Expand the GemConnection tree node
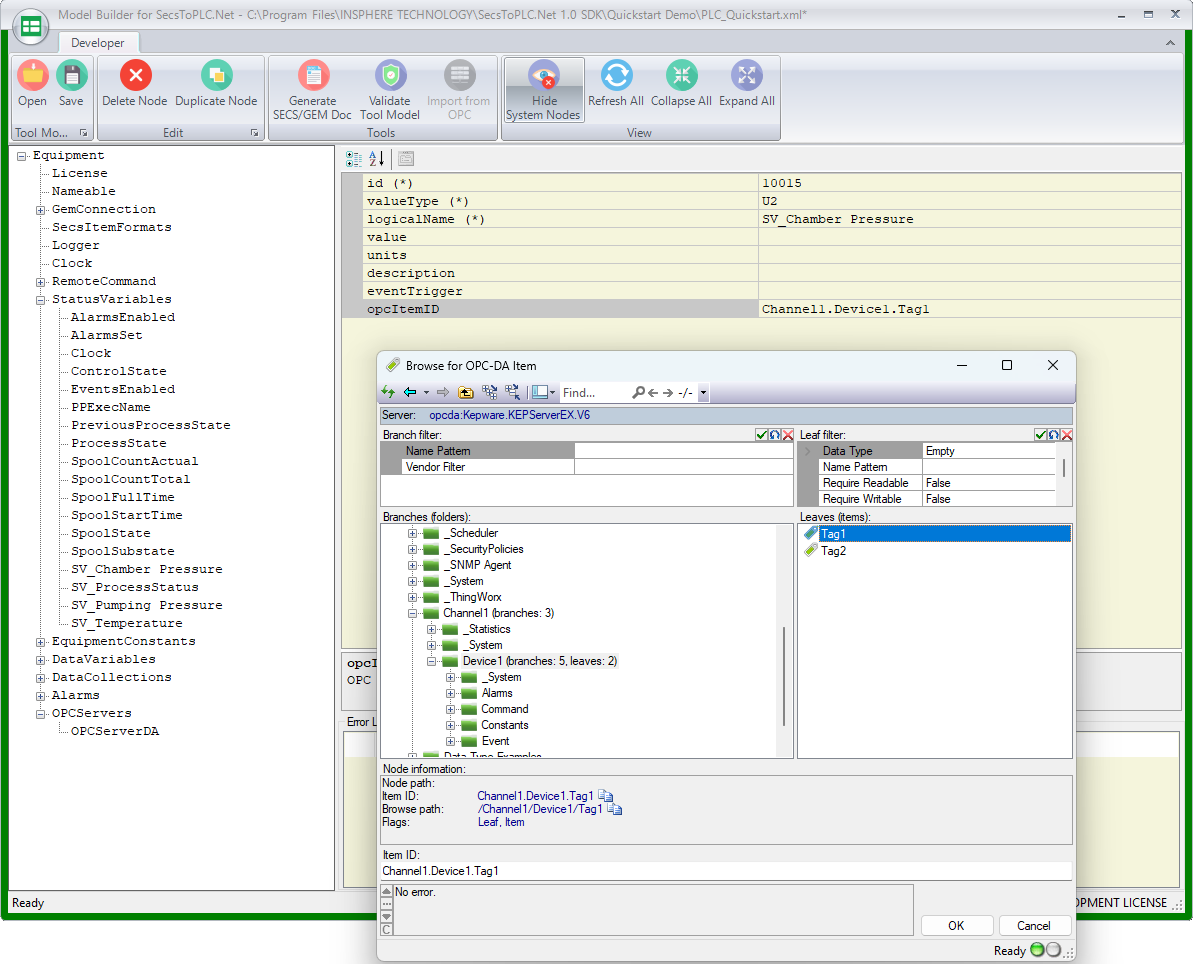The width and height of the screenshot is (1194, 964). click(x=41, y=210)
